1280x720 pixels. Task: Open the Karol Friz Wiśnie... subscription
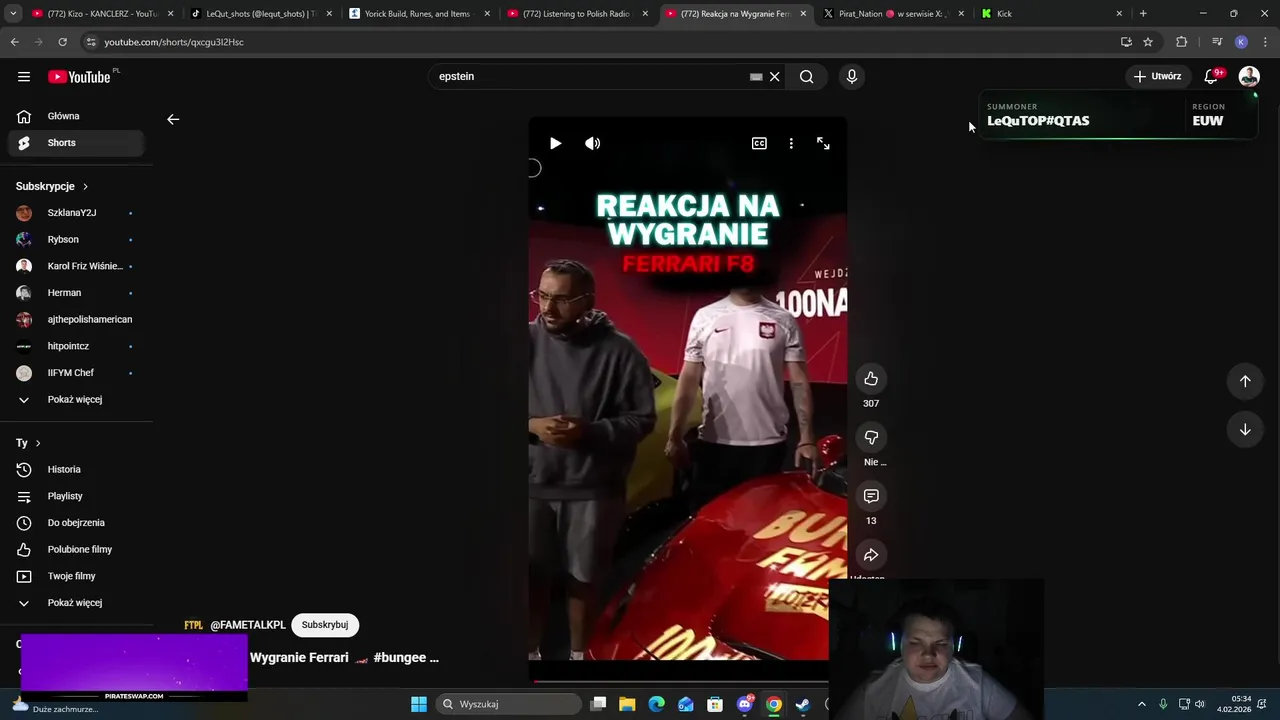[76, 266]
